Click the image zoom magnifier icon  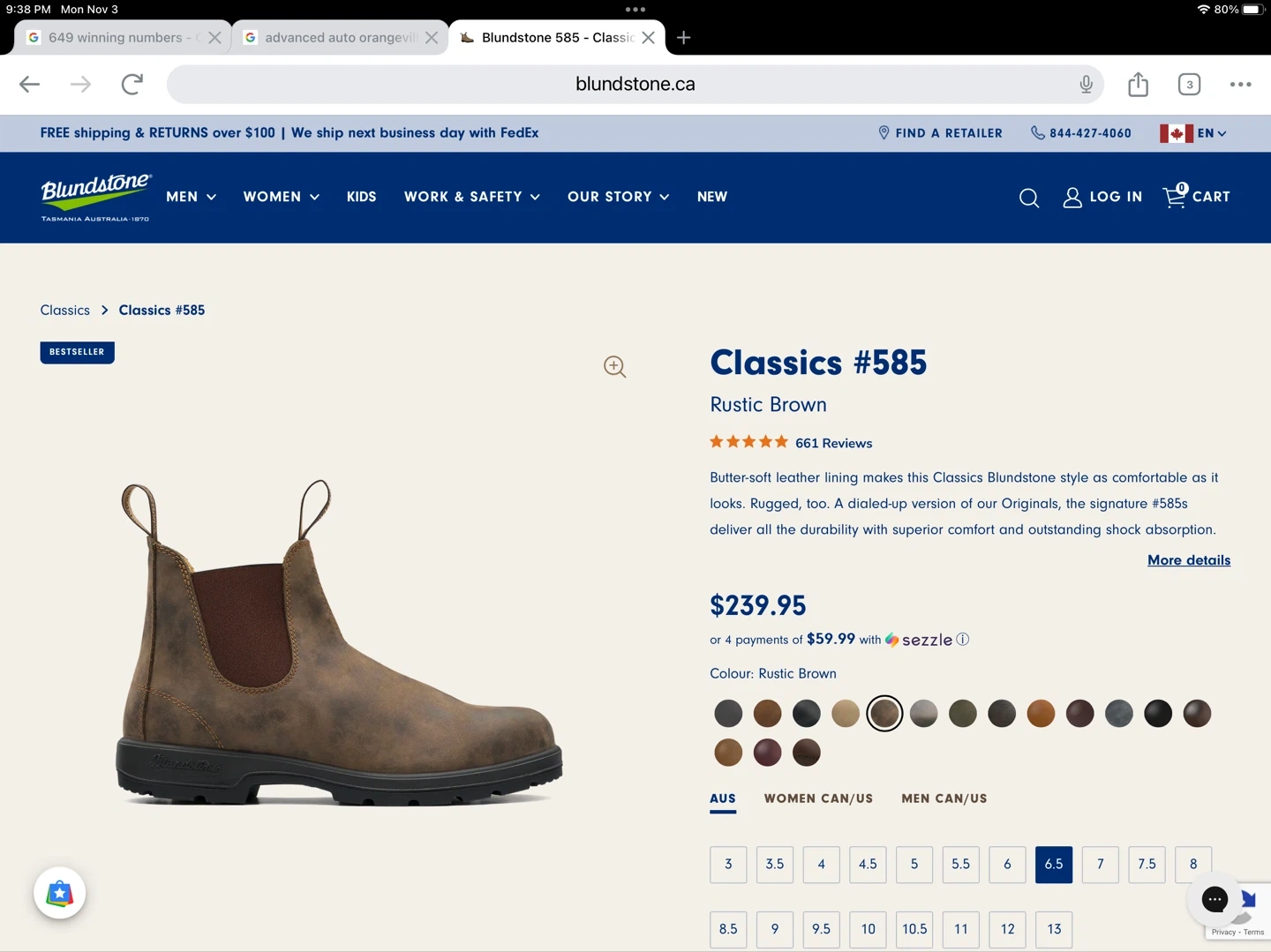point(615,367)
